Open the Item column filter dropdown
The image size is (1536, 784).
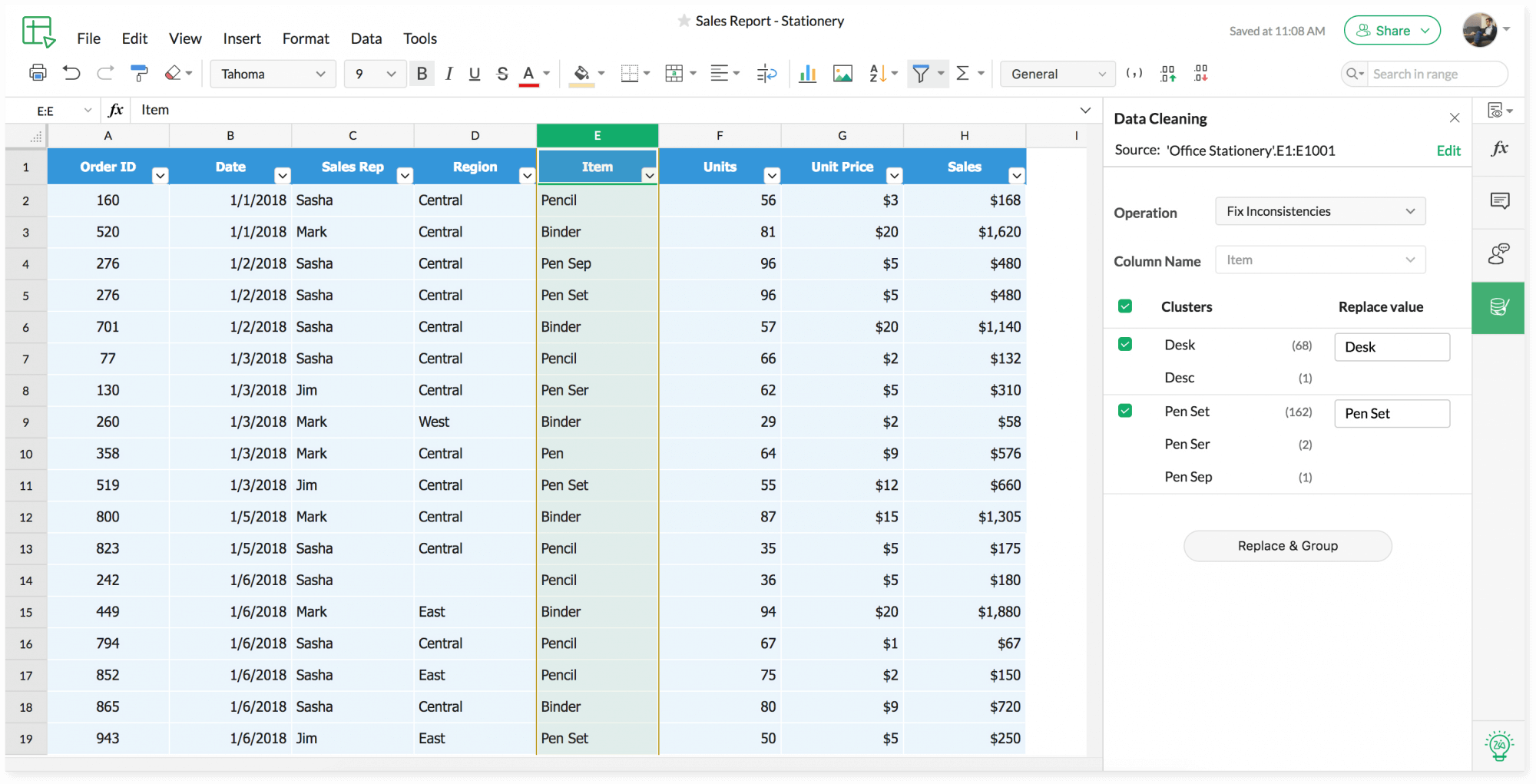click(650, 176)
